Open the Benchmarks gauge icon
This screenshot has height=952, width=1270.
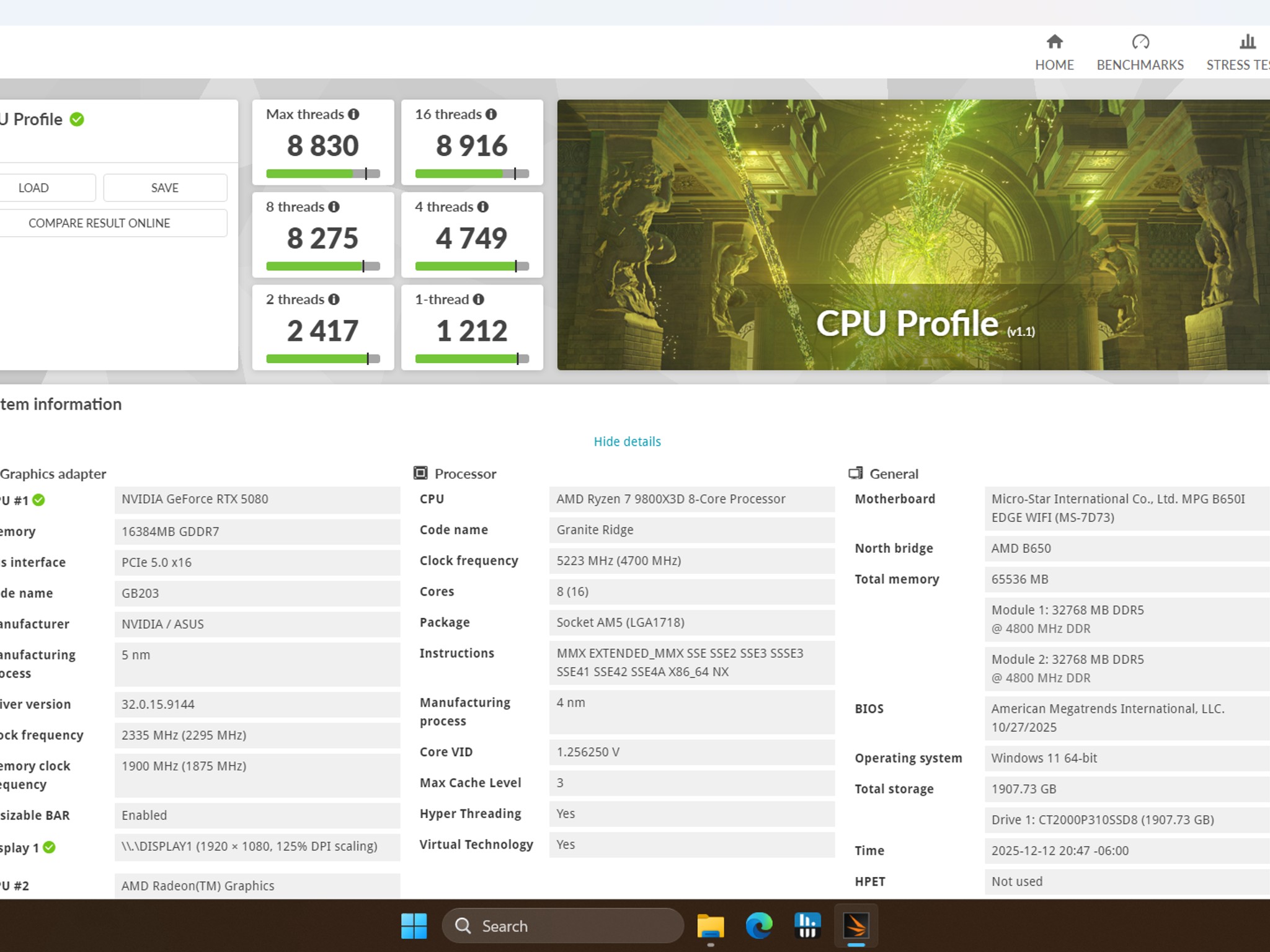tap(1140, 42)
